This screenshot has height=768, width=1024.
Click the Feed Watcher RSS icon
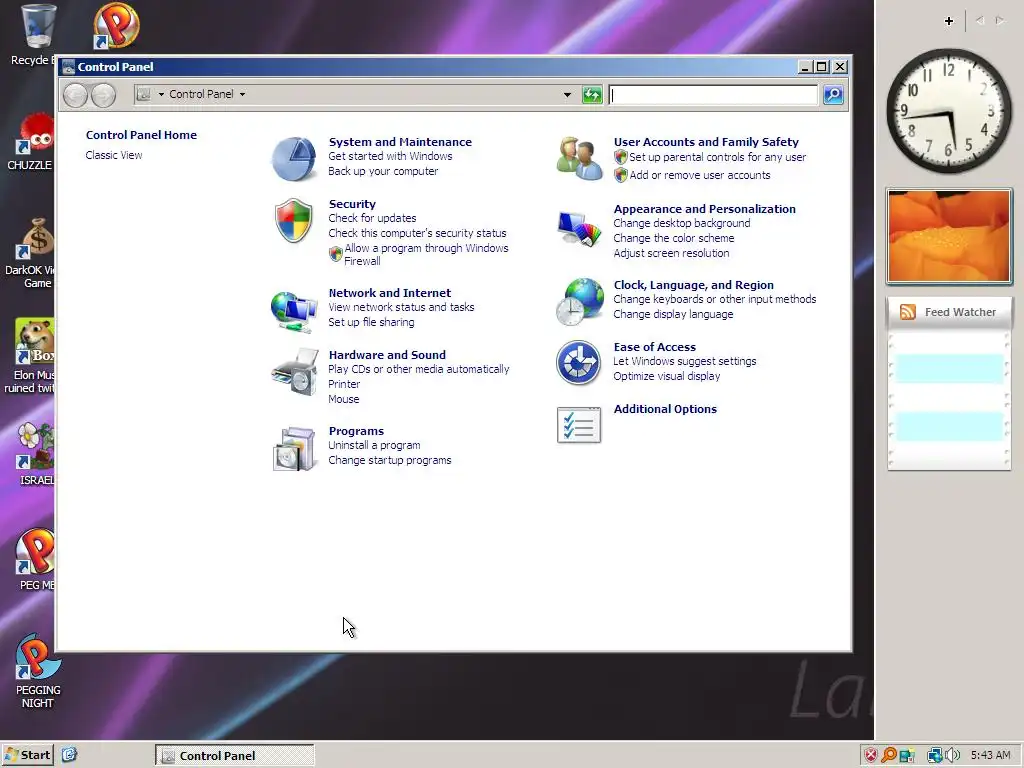click(908, 312)
